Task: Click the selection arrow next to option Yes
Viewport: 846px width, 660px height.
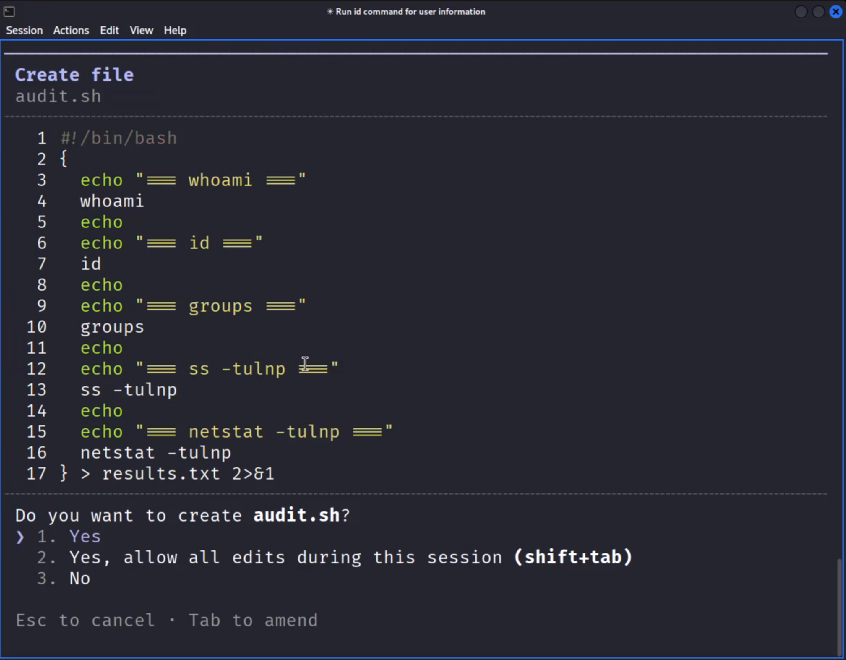Action: [19, 536]
